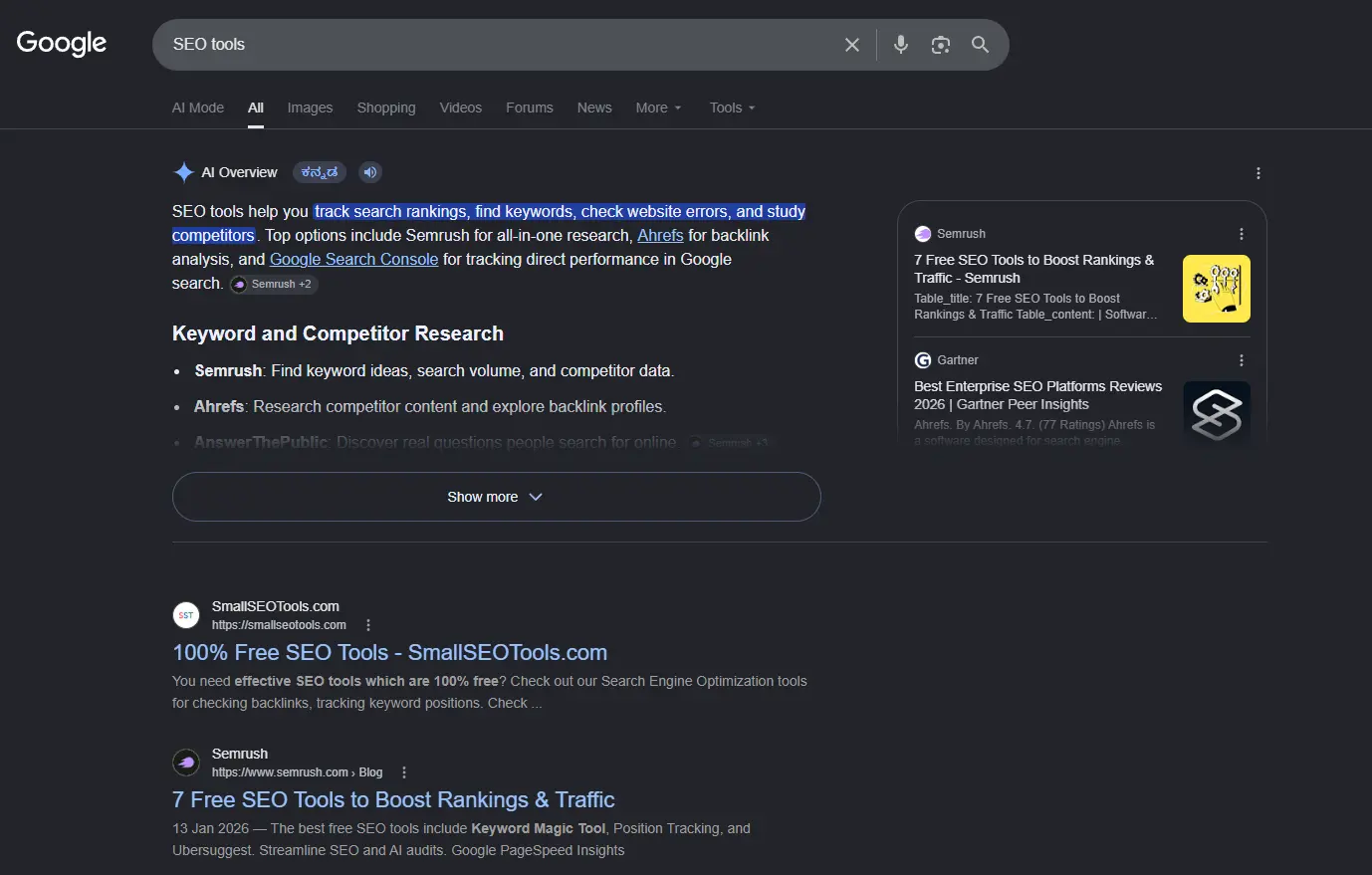This screenshot has height=875, width=1372.
Task: Open AI Overview three-dot options menu
Action: 1258,173
